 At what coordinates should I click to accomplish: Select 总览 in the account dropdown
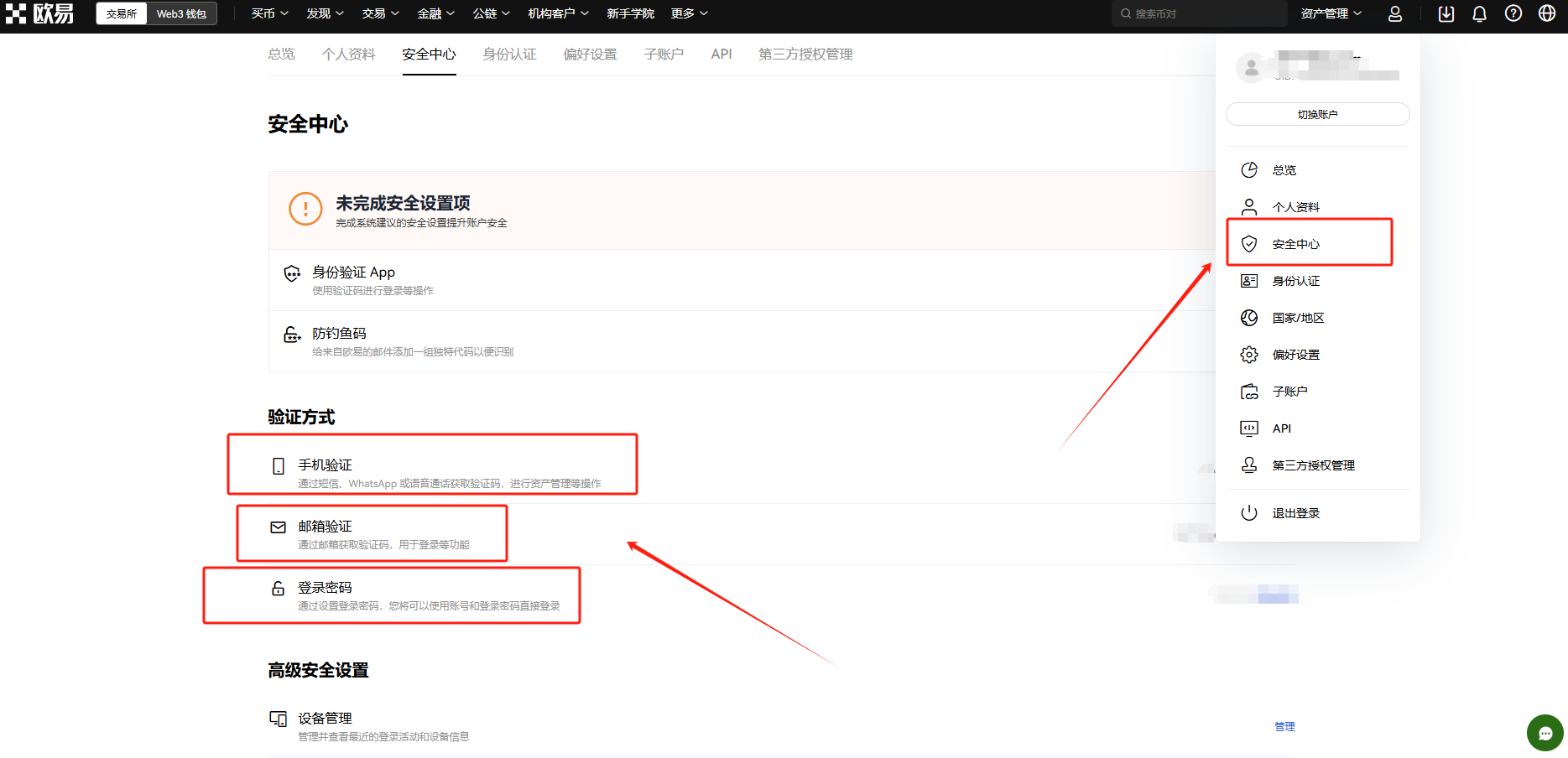1318,170
